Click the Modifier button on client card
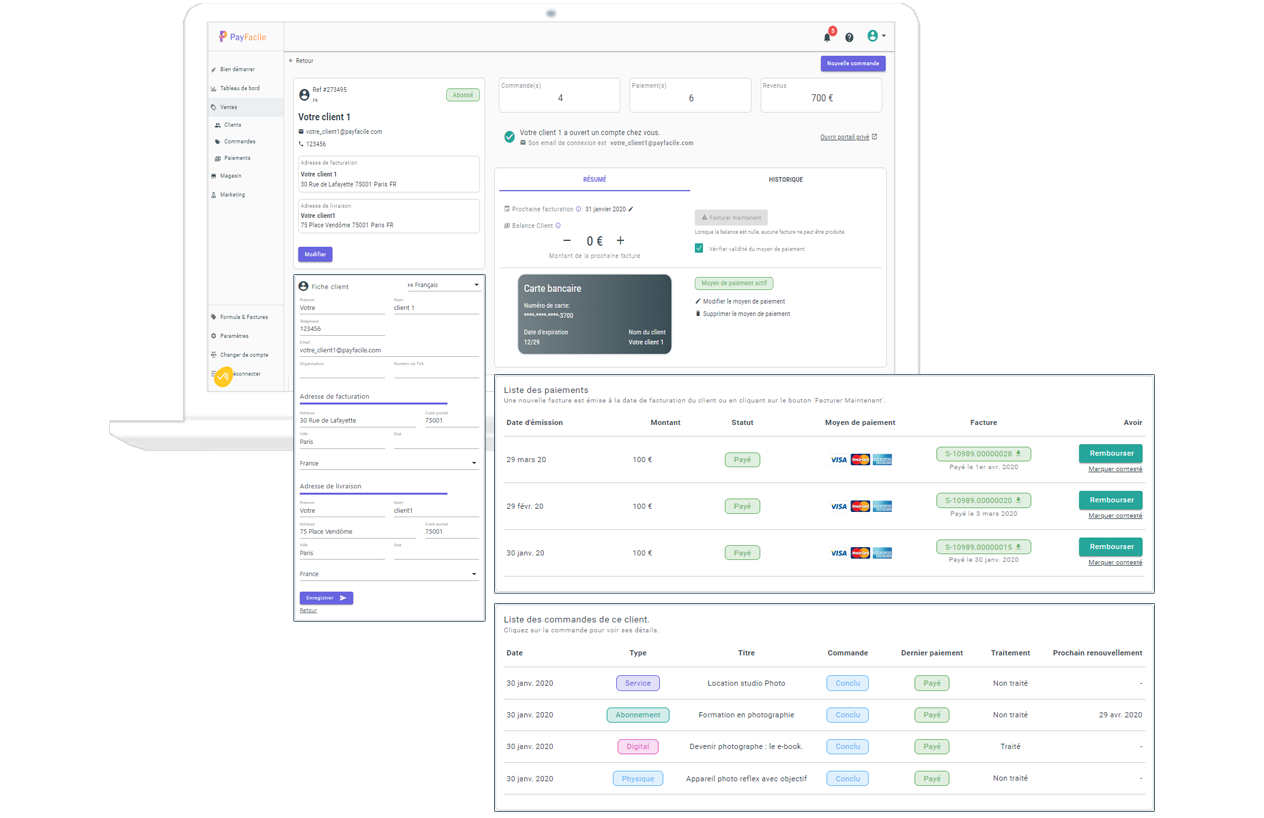This screenshot has width=1264, height=818. point(315,254)
